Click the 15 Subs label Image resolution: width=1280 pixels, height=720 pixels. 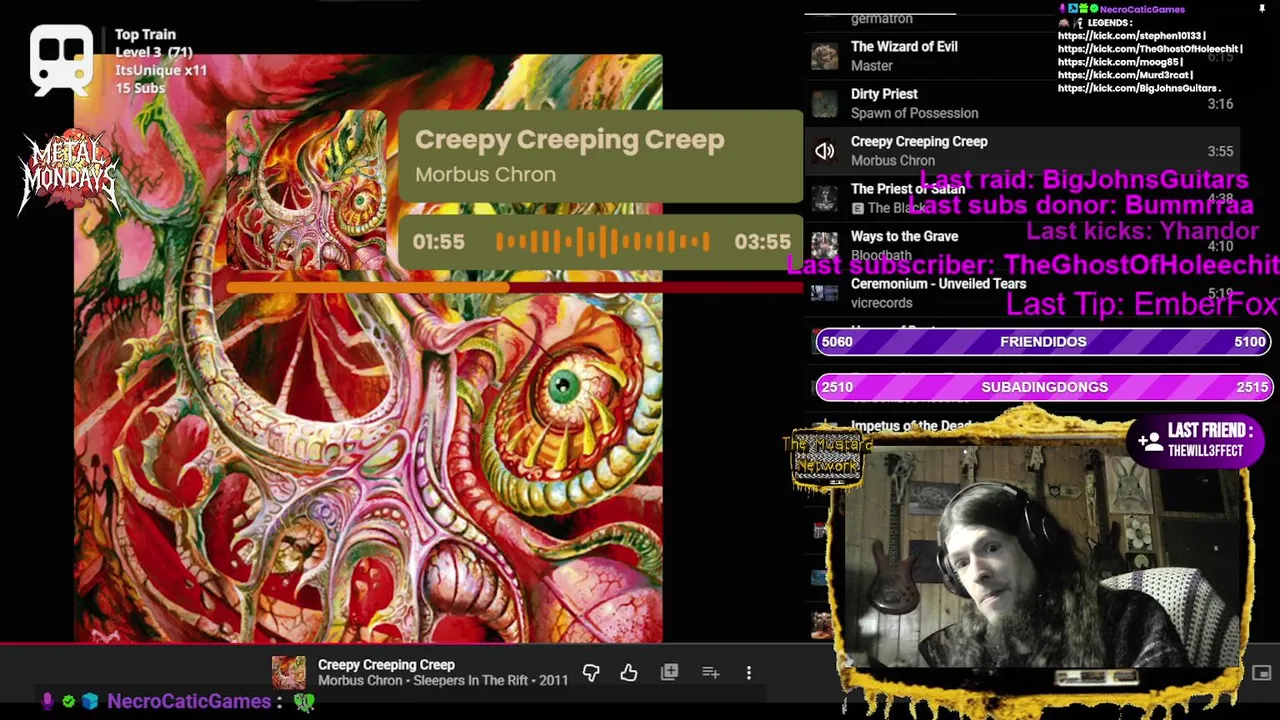pyautogui.click(x=140, y=88)
